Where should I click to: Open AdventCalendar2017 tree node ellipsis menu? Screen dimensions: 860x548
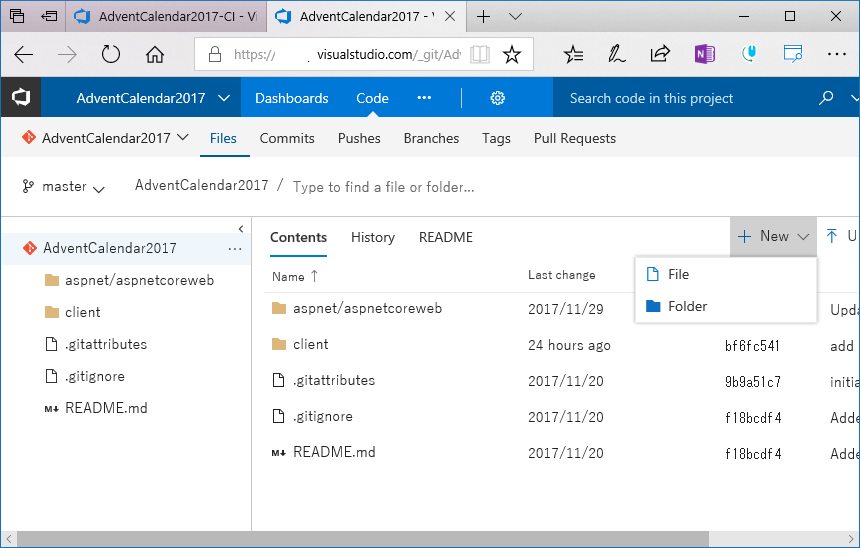[235, 249]
